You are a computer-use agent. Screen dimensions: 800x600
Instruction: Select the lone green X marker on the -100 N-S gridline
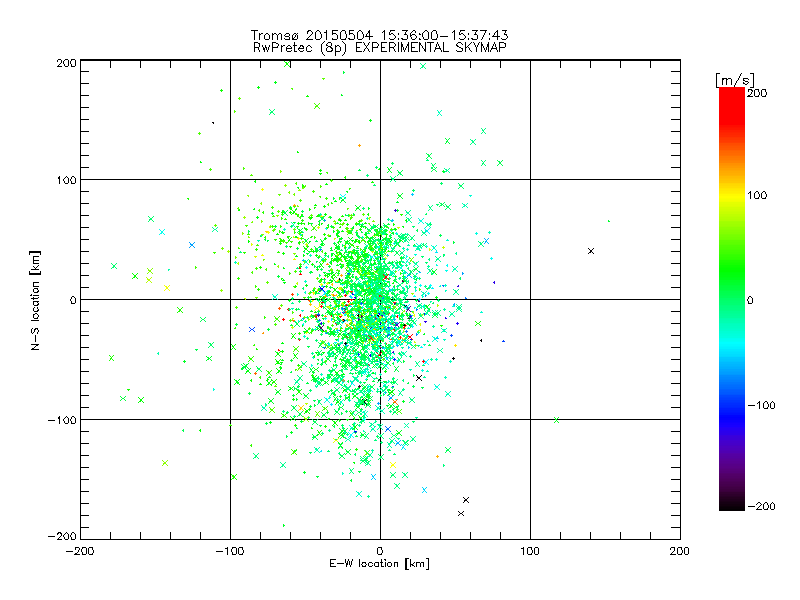point(556,420)
